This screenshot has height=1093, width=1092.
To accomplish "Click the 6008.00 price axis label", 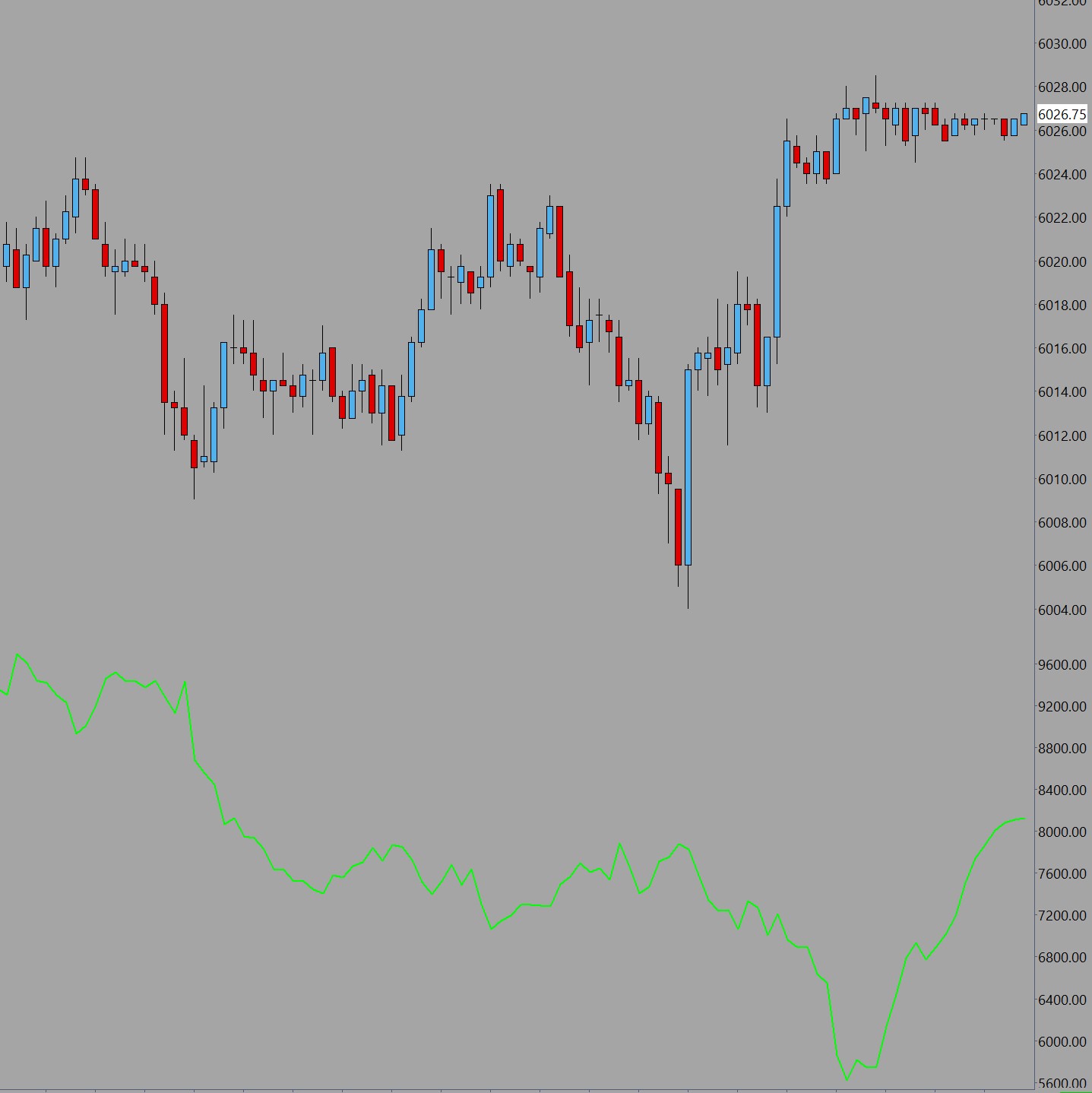I will 1062,523.
